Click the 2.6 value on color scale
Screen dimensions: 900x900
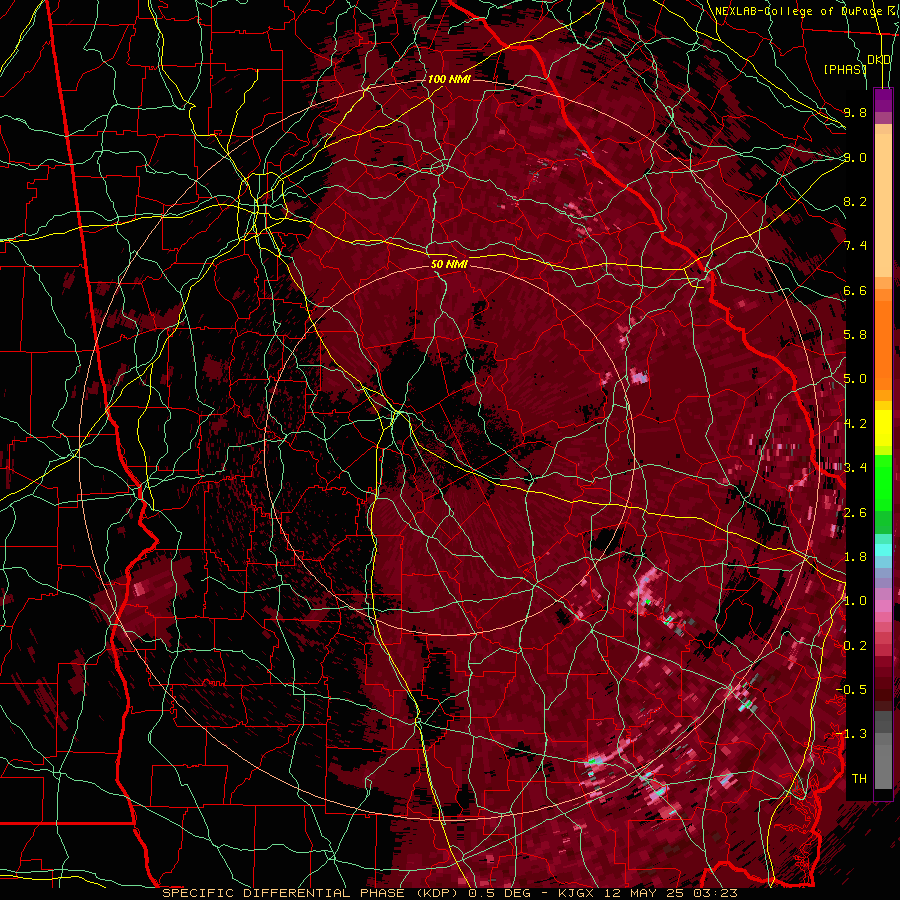pos(855,513)
